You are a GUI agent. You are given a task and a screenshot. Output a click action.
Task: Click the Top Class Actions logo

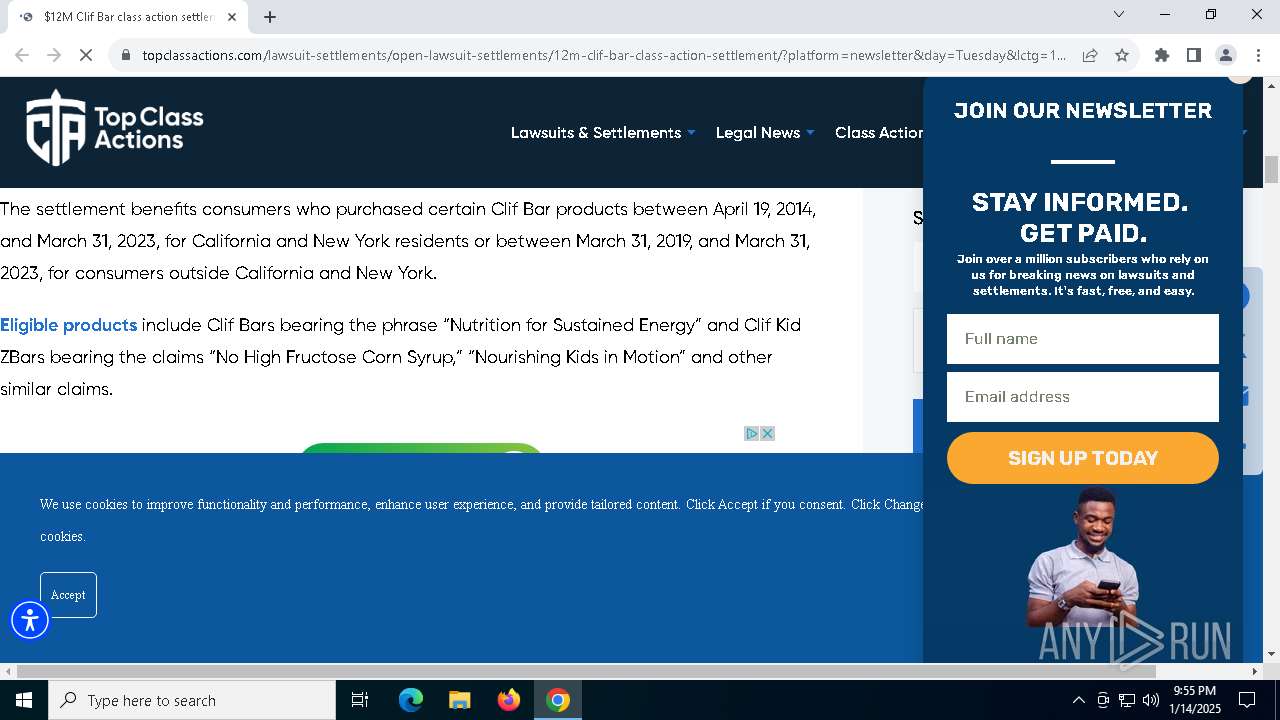tap(114, 127)
